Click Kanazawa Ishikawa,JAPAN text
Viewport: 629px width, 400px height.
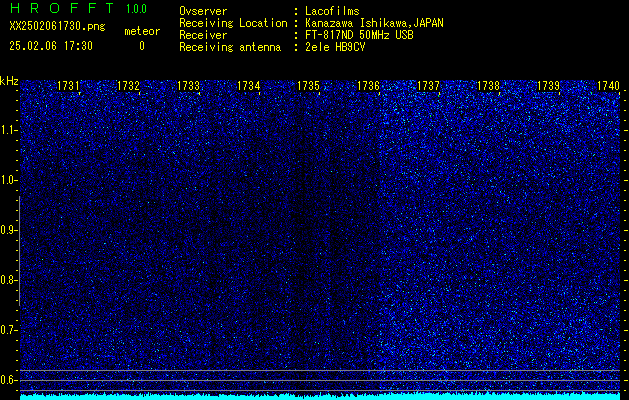click(x=374, y=23)
